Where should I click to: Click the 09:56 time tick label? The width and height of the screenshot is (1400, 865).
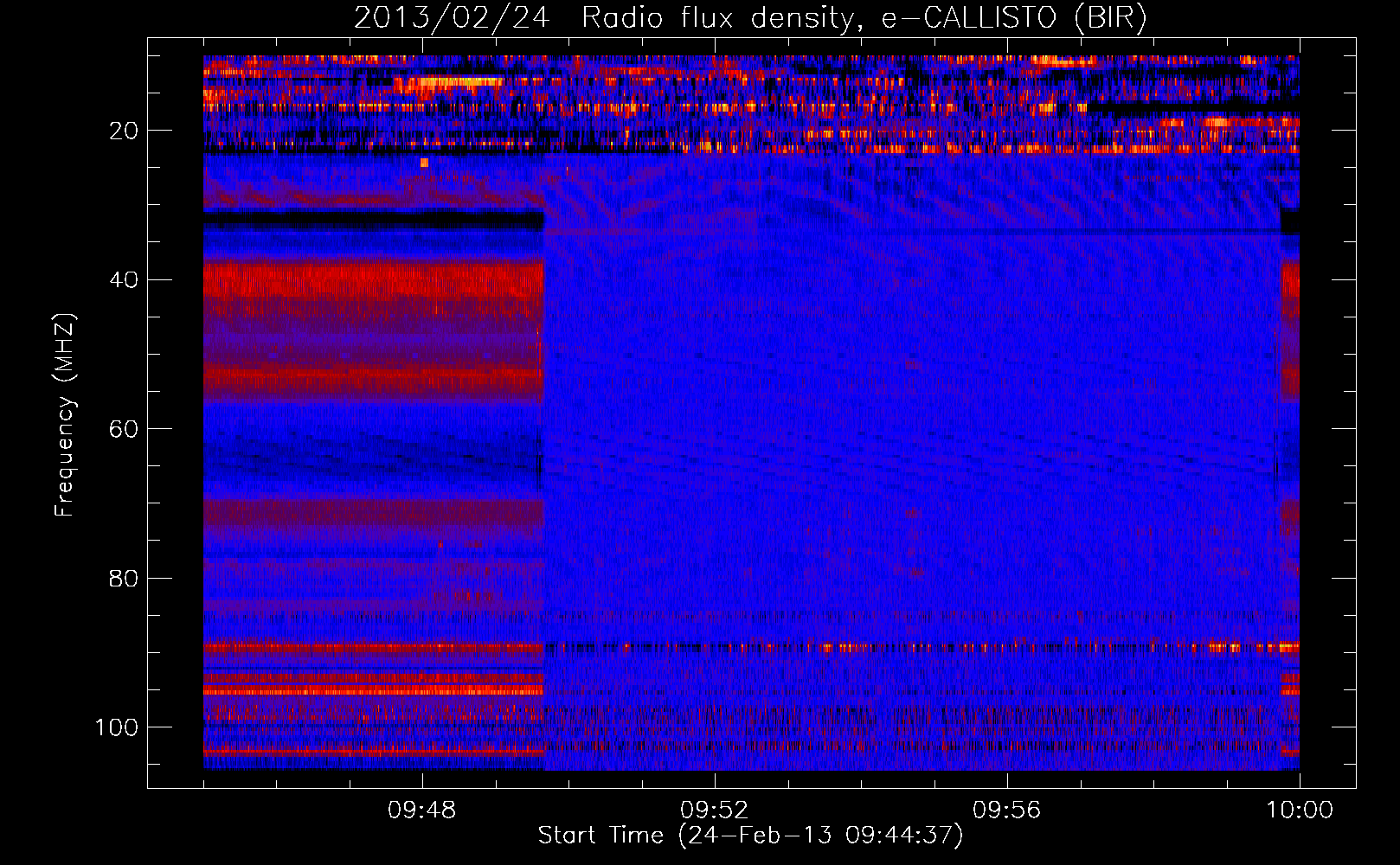tap(1006, 811)
